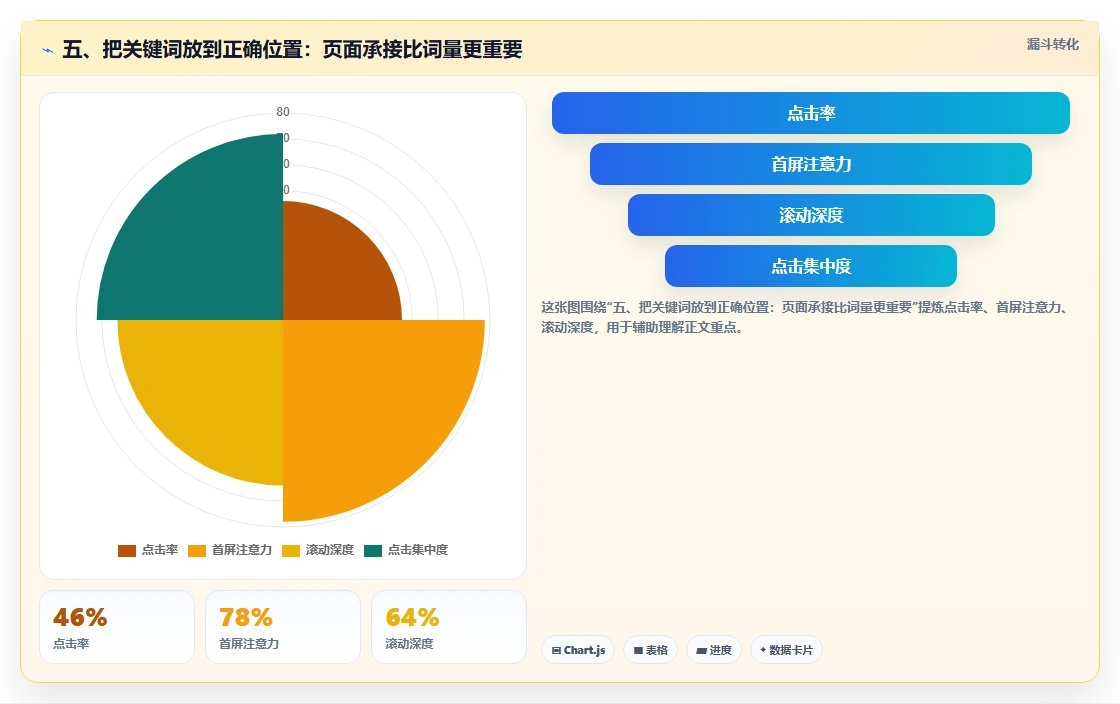The height and width of the screenshot is (704, 1120).
Task: Click the Chart.js tag chip
Action: (578, 650)
